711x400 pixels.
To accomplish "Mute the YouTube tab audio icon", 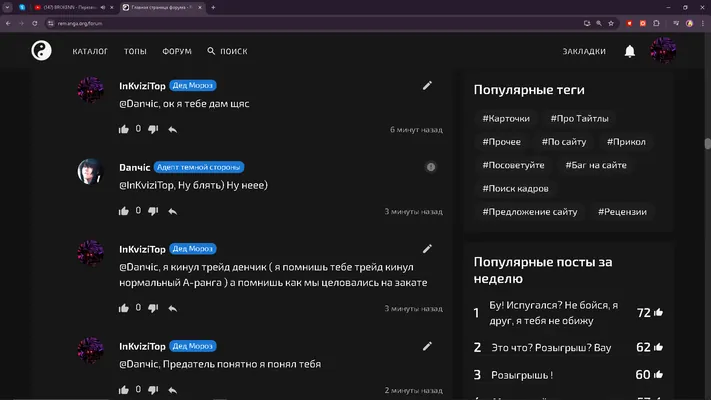I will click(102, 7).
